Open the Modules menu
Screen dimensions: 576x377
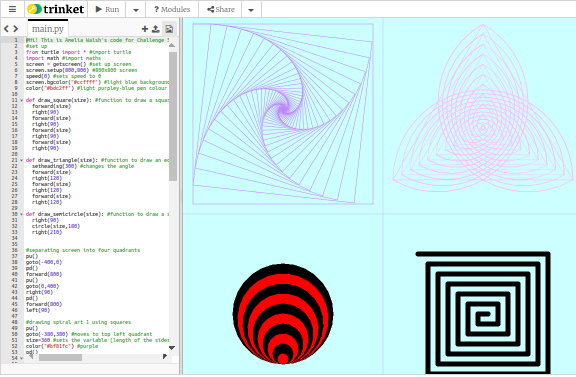172,9
